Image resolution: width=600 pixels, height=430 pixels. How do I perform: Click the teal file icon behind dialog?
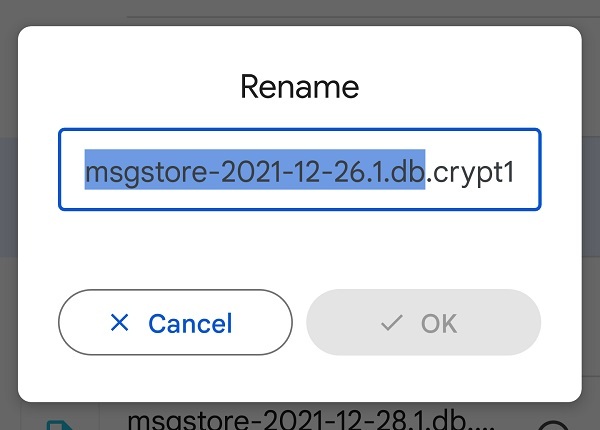coord(61,425)
